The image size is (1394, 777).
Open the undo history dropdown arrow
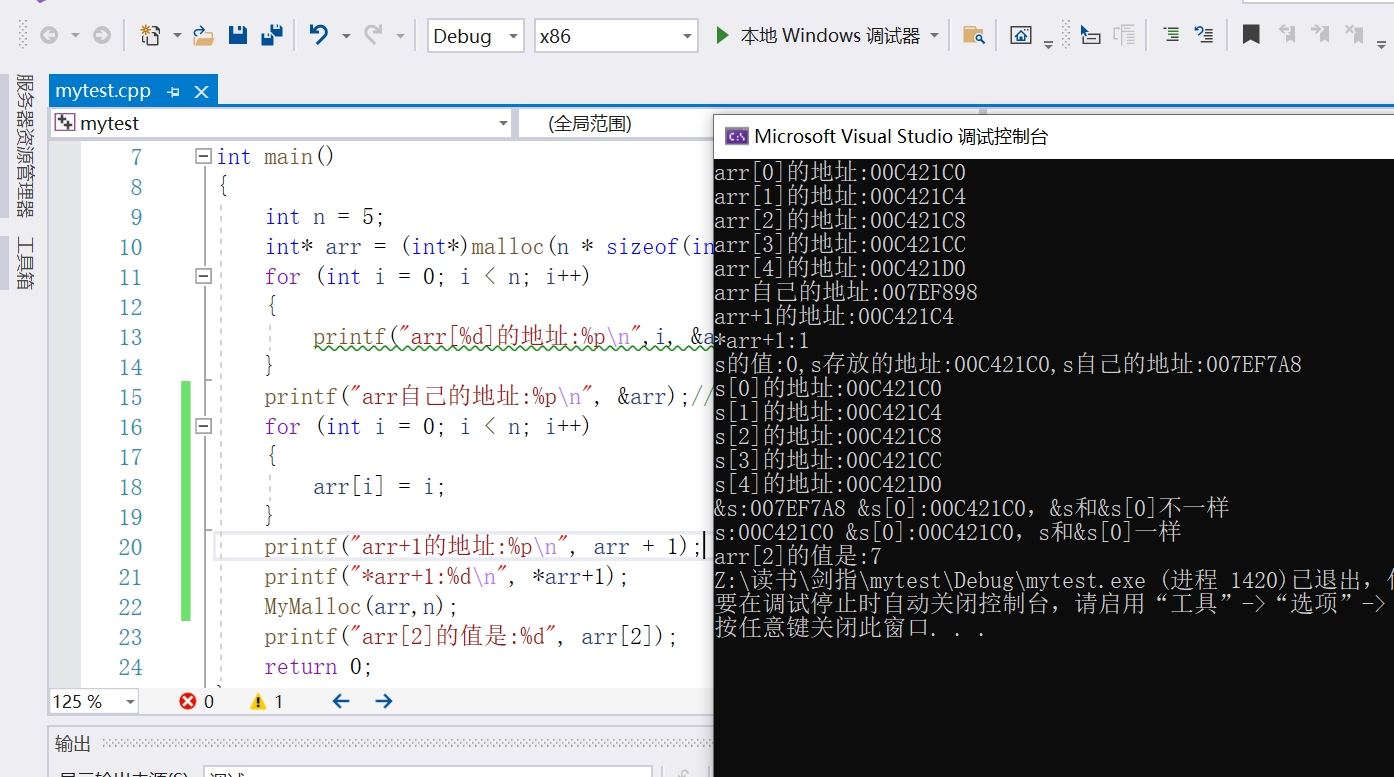point(346,36)
